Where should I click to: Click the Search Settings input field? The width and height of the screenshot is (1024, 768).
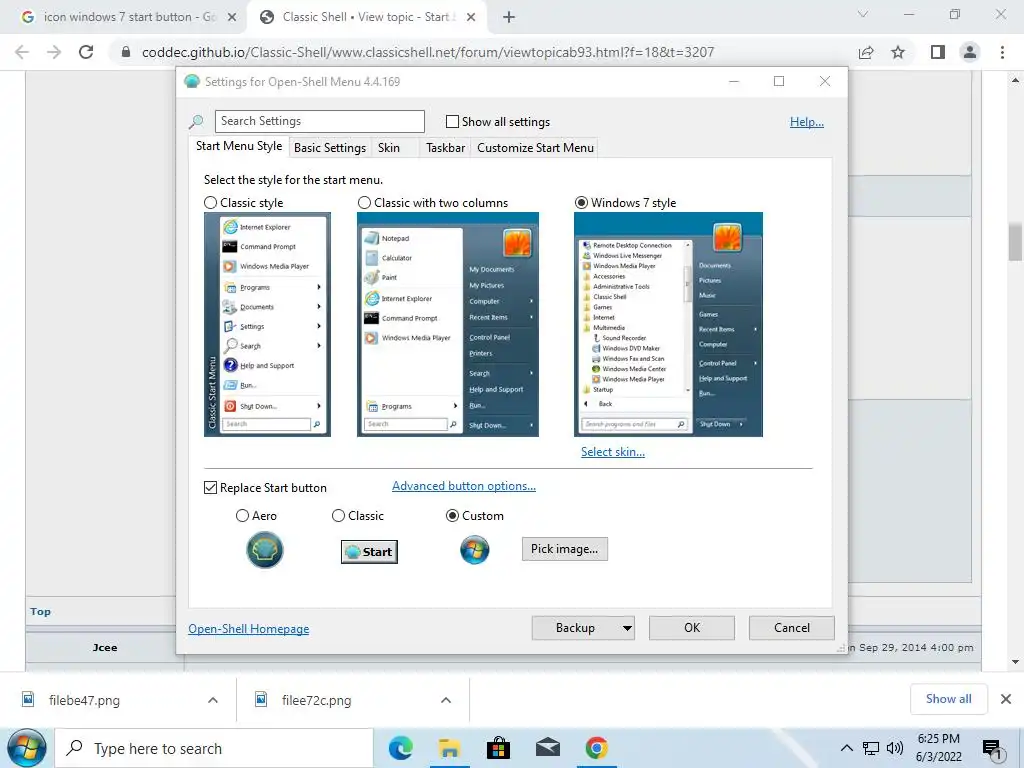pyautogui.click(x=320, y=121)
